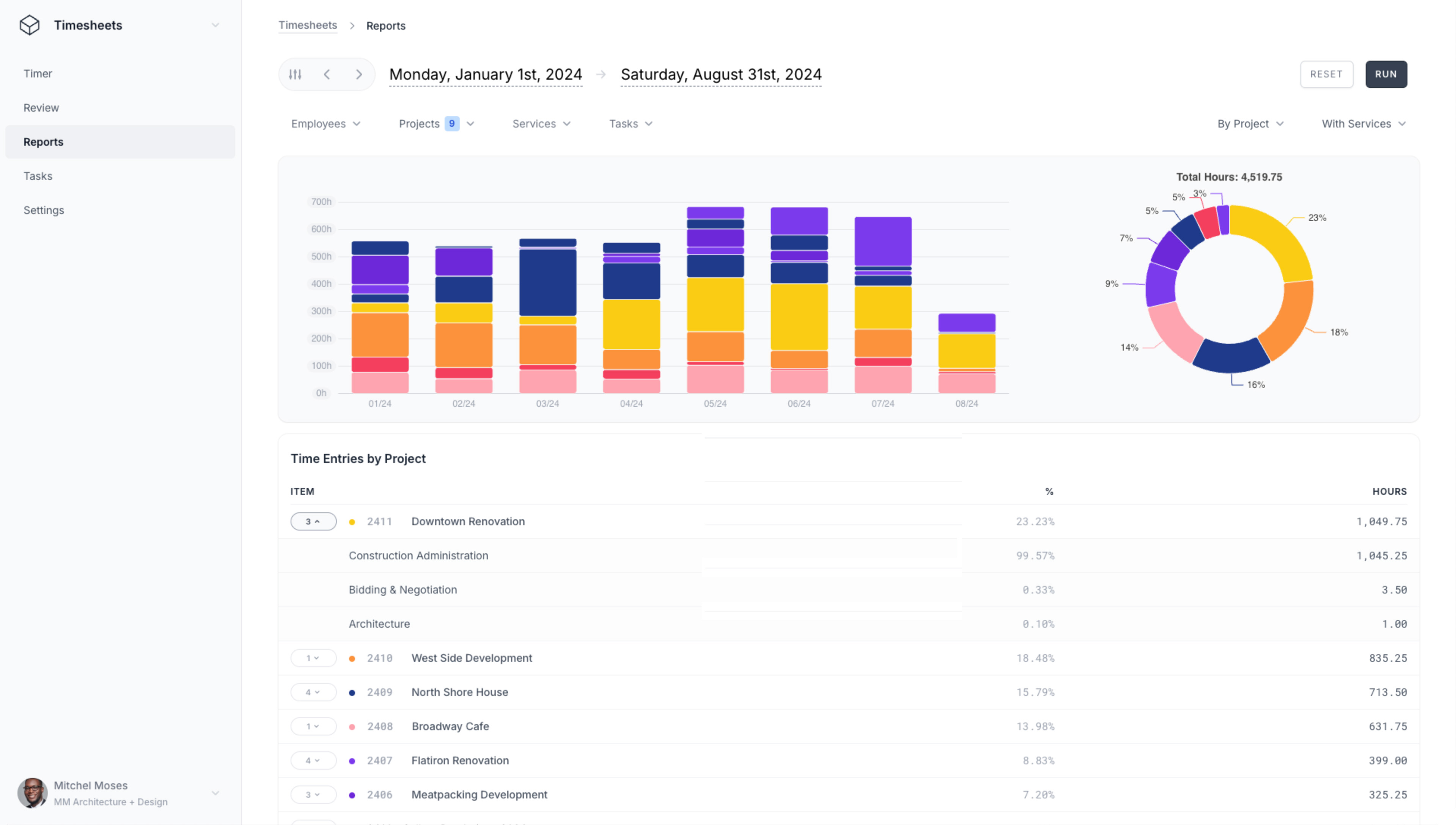Select the Architecture service row
Viewport: 1456px width, 825px height.
coord(848,624)
